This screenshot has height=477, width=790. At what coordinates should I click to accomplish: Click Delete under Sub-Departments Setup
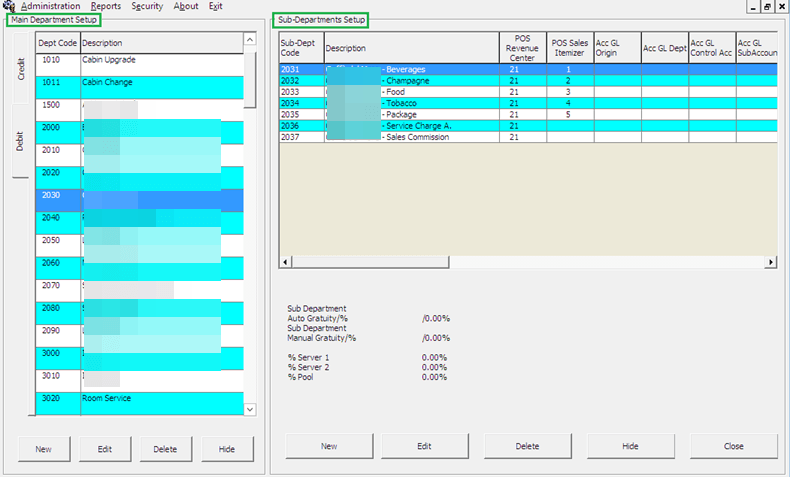pyautogui.click(x=528, y=446)
